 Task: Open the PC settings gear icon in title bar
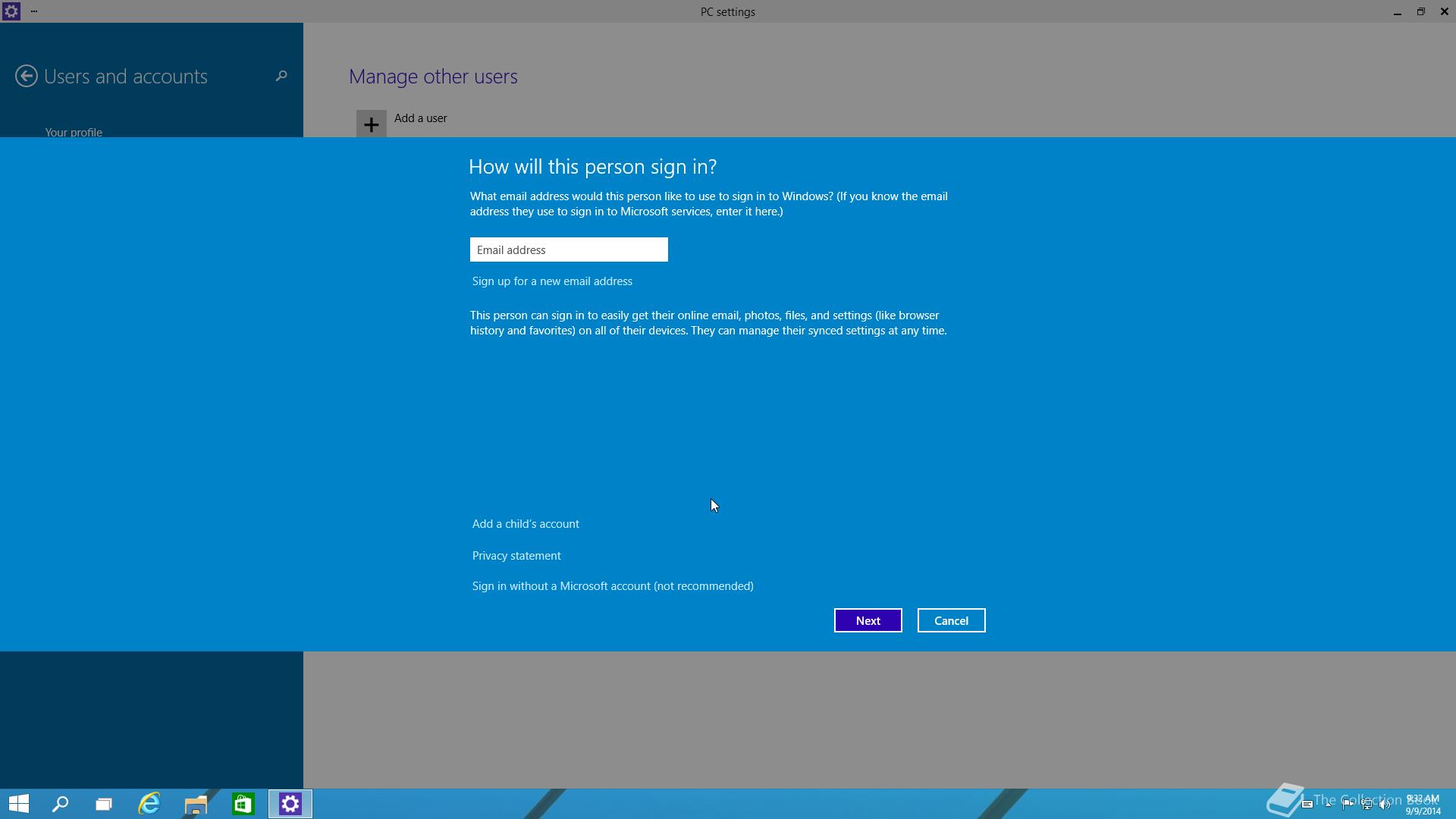11,11
